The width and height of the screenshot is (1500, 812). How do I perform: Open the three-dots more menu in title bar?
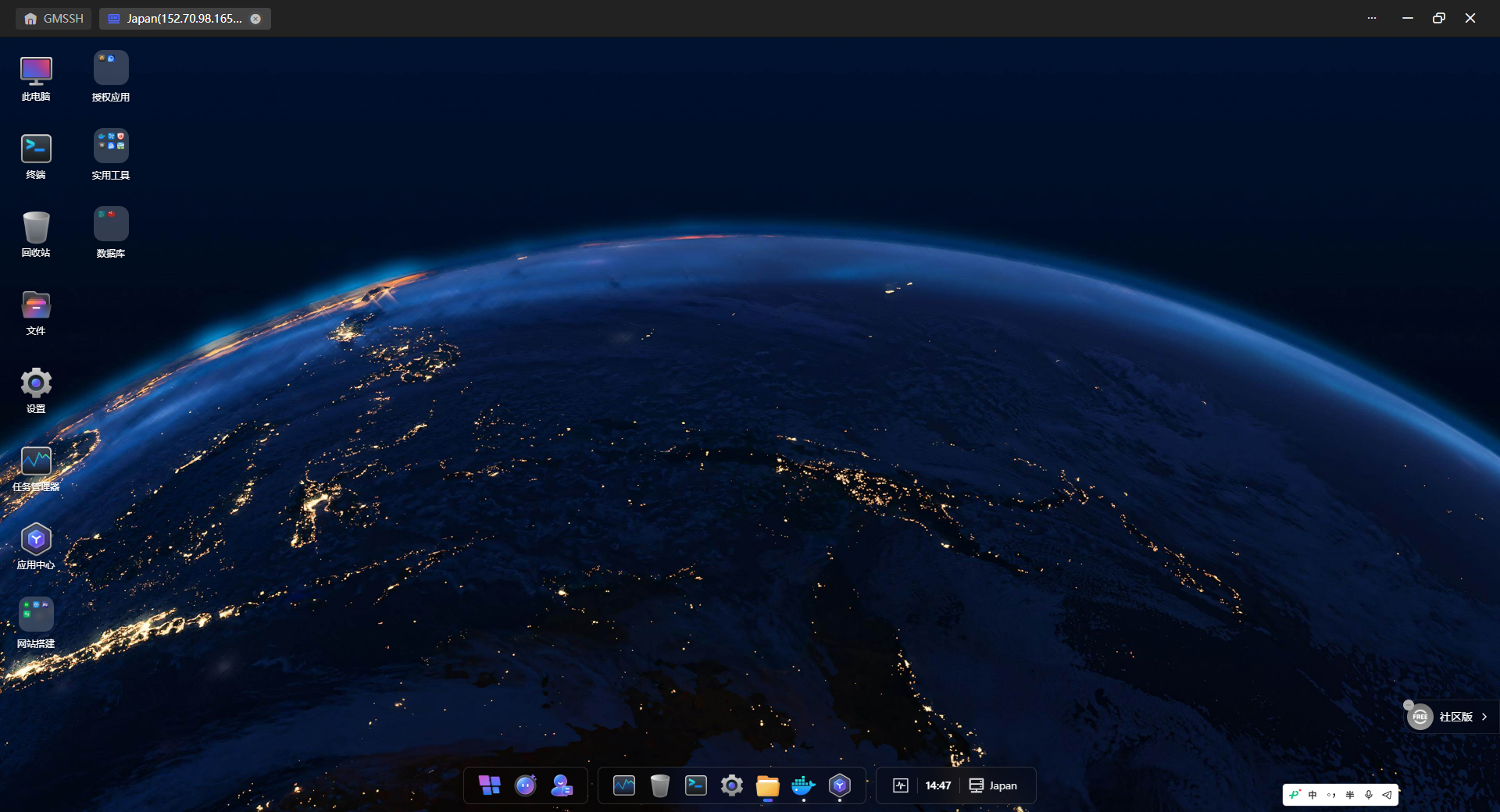(1372, 18)
